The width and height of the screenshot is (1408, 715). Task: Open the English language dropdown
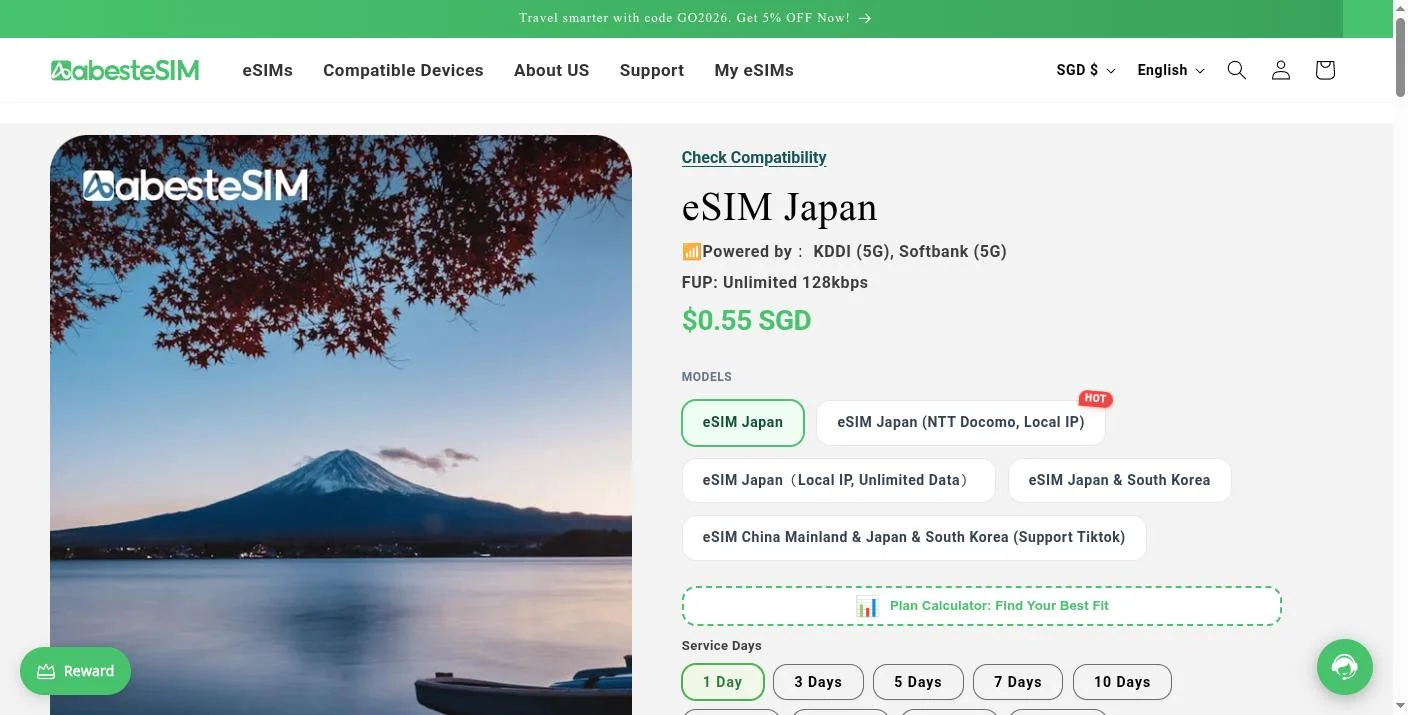coord(1171,70)
